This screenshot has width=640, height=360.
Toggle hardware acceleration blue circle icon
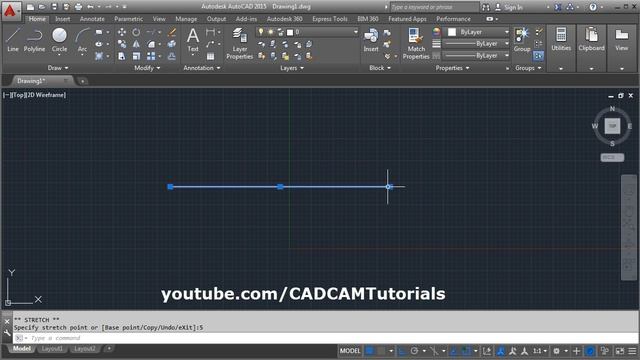[x=590, y=351]
